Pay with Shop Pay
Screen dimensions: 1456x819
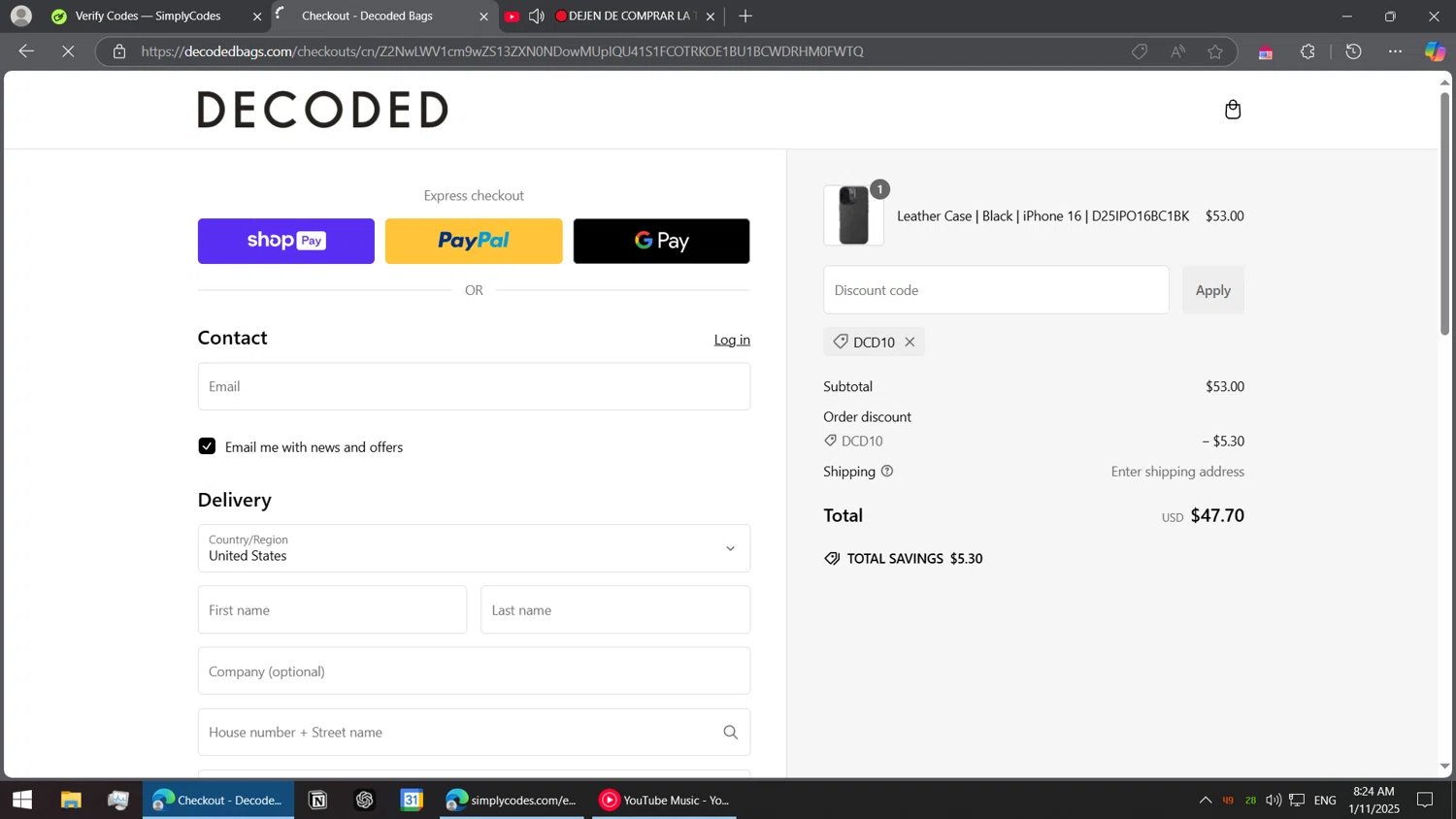[x=286, y=241]
